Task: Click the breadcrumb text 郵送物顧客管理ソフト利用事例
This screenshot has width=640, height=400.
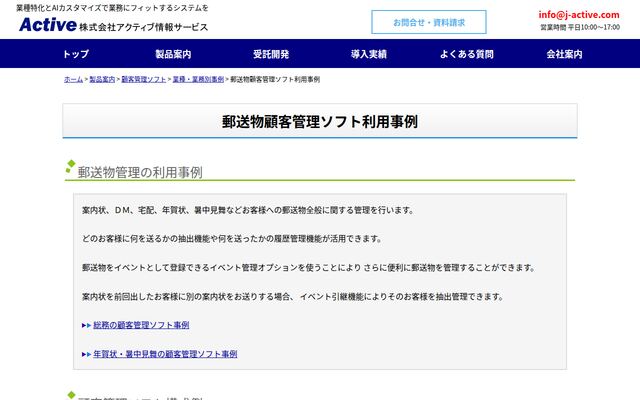Action: coord(275,79)
